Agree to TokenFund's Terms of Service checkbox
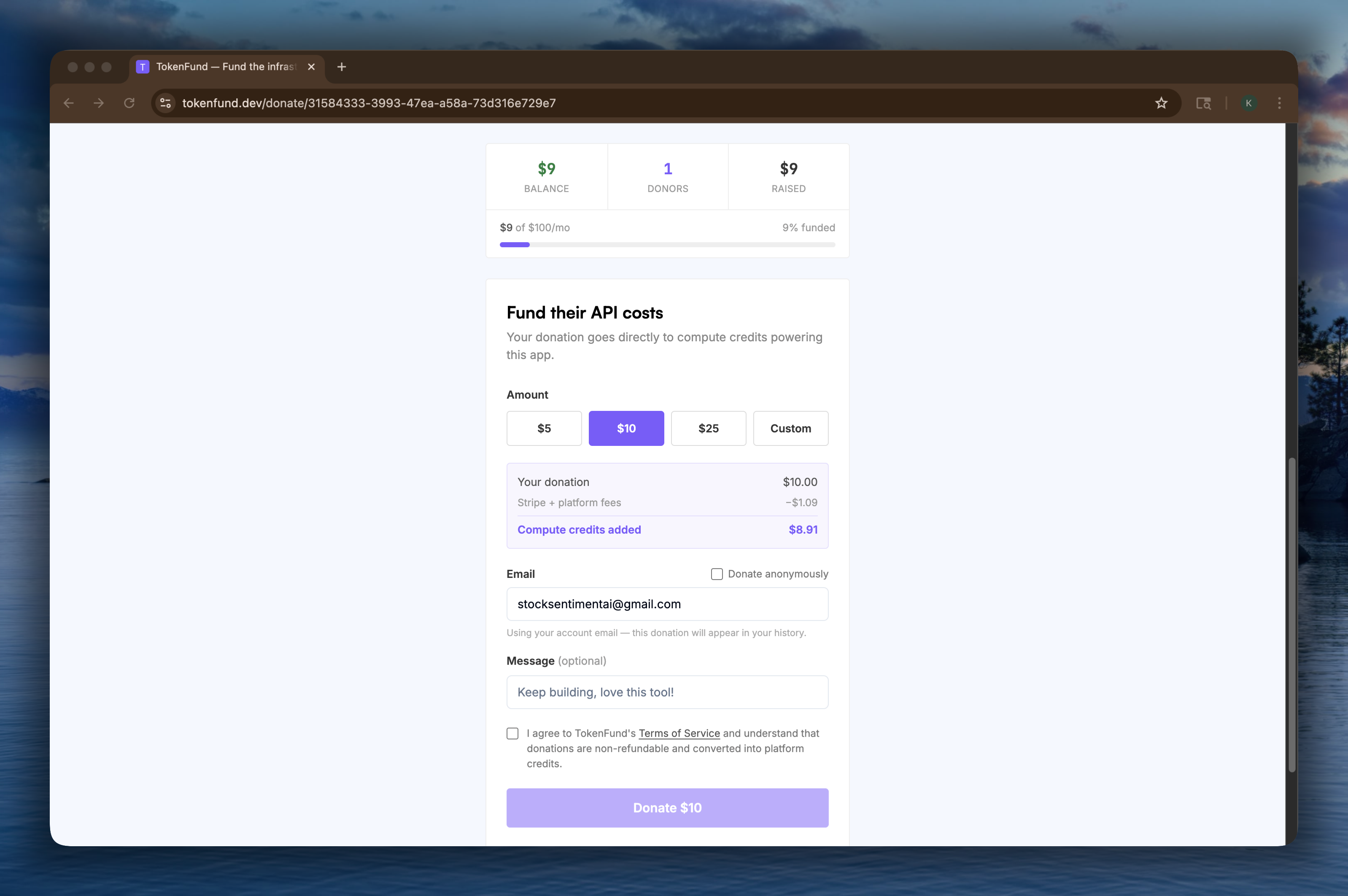 (512, 733)
